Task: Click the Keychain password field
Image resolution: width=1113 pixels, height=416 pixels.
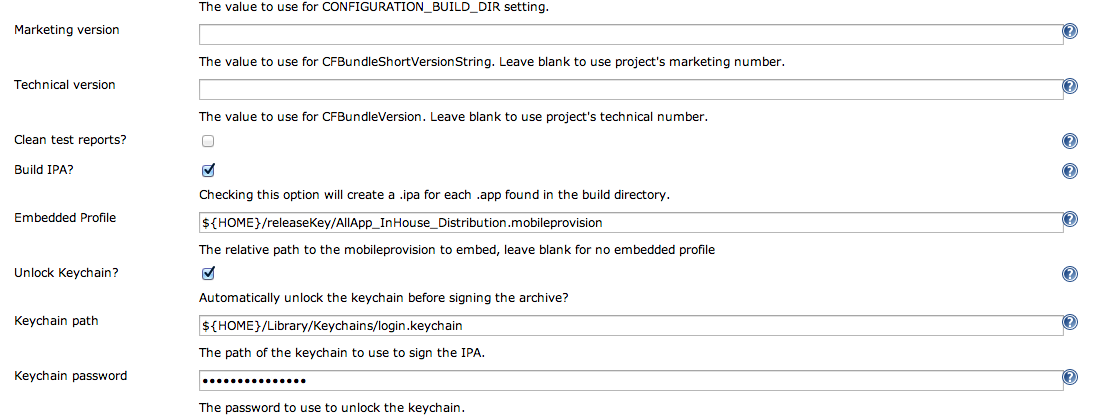Action: point(629,380)
